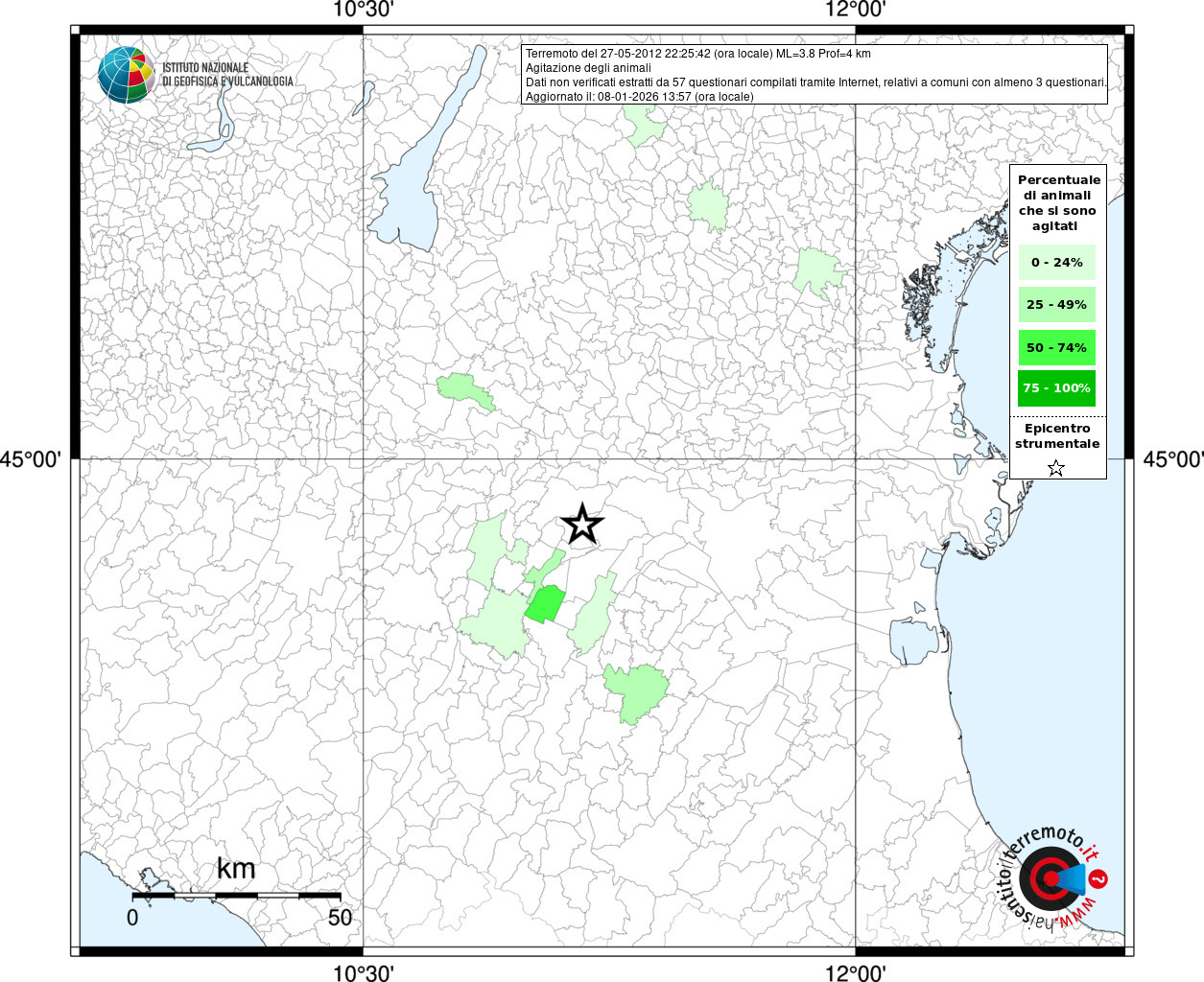Viewport: 1204px width, 982px height.
Task: Click the bright green municipality south of the star
Action: [x=545, y=604]
